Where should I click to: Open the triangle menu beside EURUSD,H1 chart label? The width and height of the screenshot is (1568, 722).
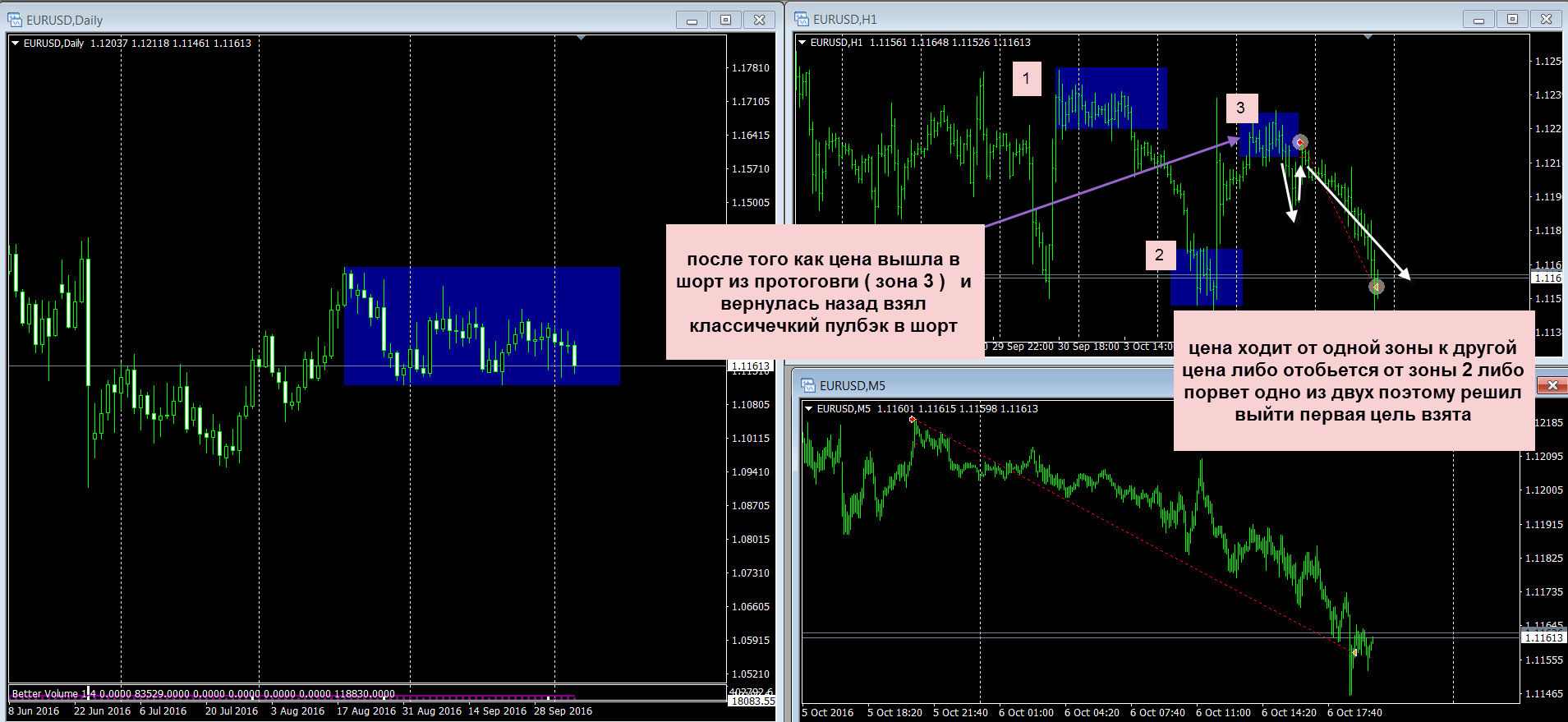pos(802,43)
